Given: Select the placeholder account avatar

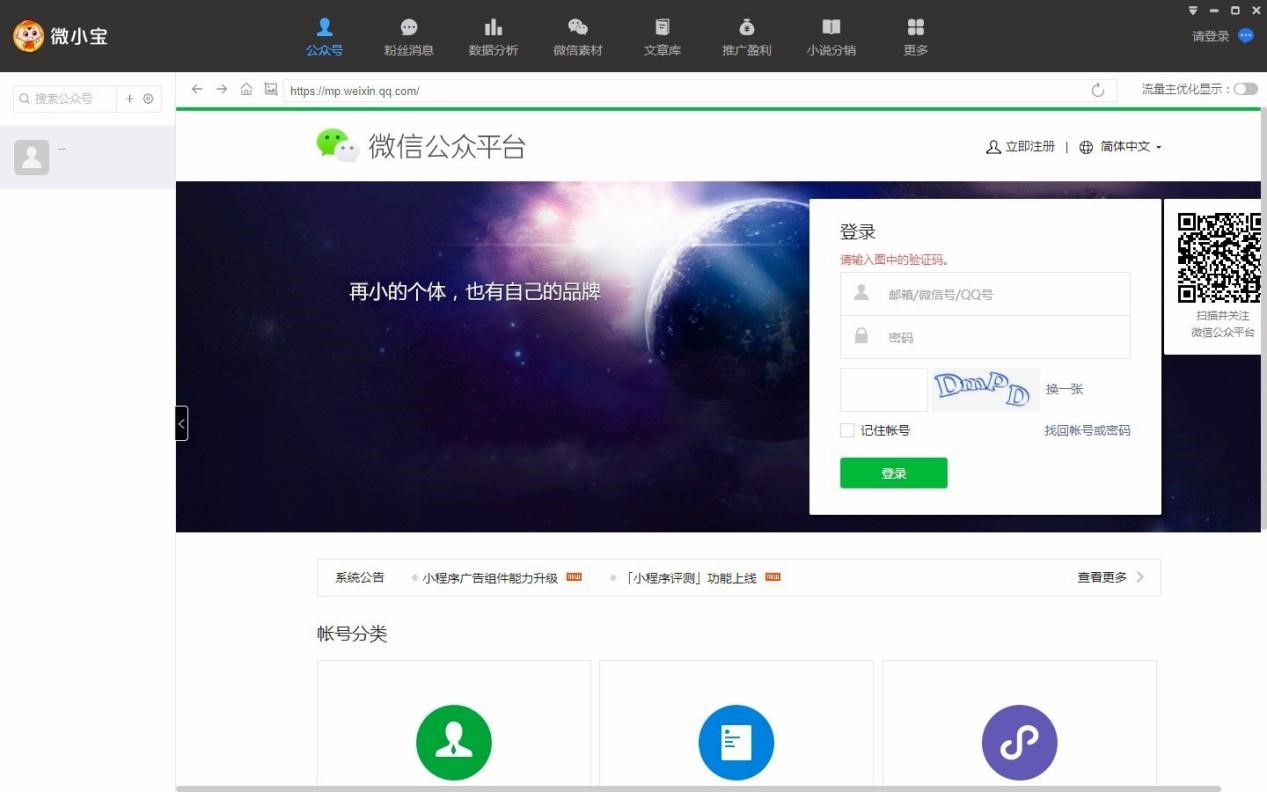Looking at the screenshot, I should [31, 157].
